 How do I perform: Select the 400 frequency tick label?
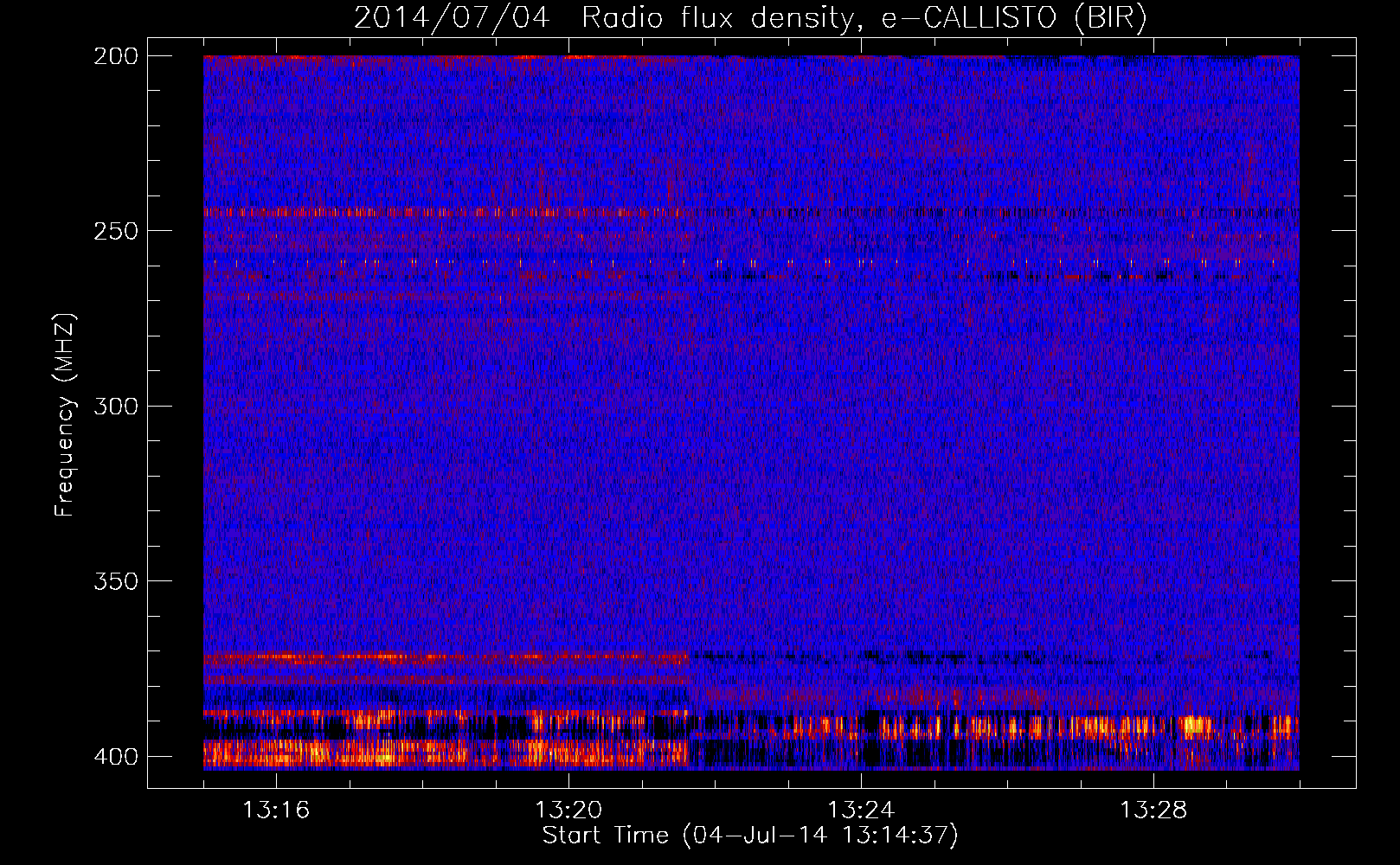pyautogui.click(x=115, y=756)
